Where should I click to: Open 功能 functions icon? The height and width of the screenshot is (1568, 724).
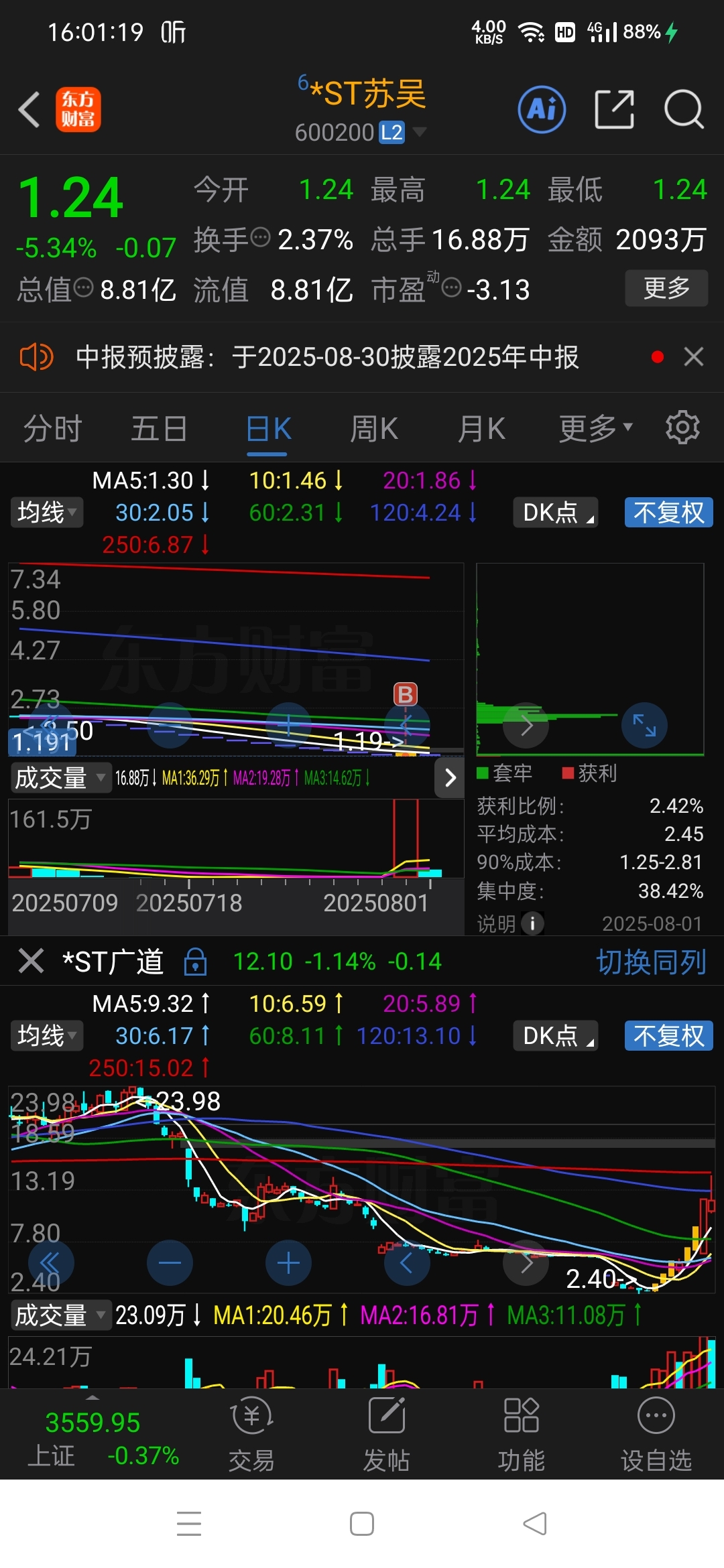tap(521, 1434)
